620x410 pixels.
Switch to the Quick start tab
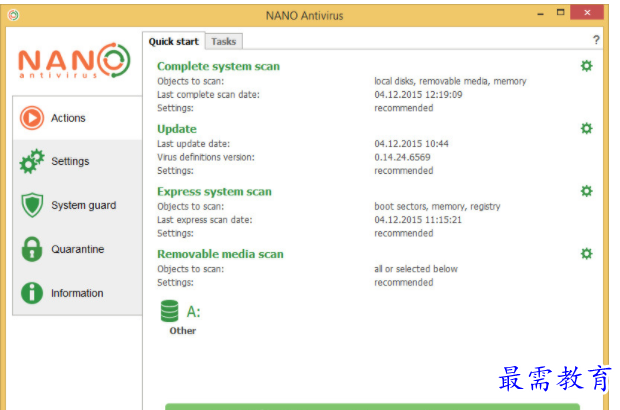174,41
